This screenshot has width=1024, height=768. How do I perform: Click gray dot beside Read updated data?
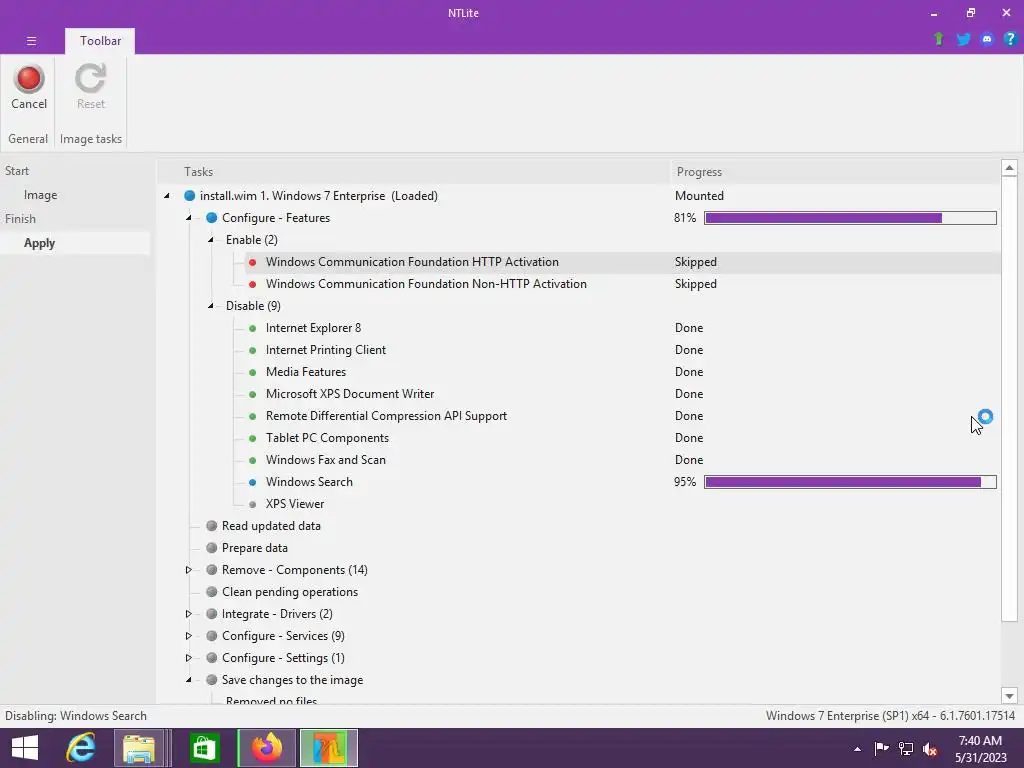click(212, 526)
